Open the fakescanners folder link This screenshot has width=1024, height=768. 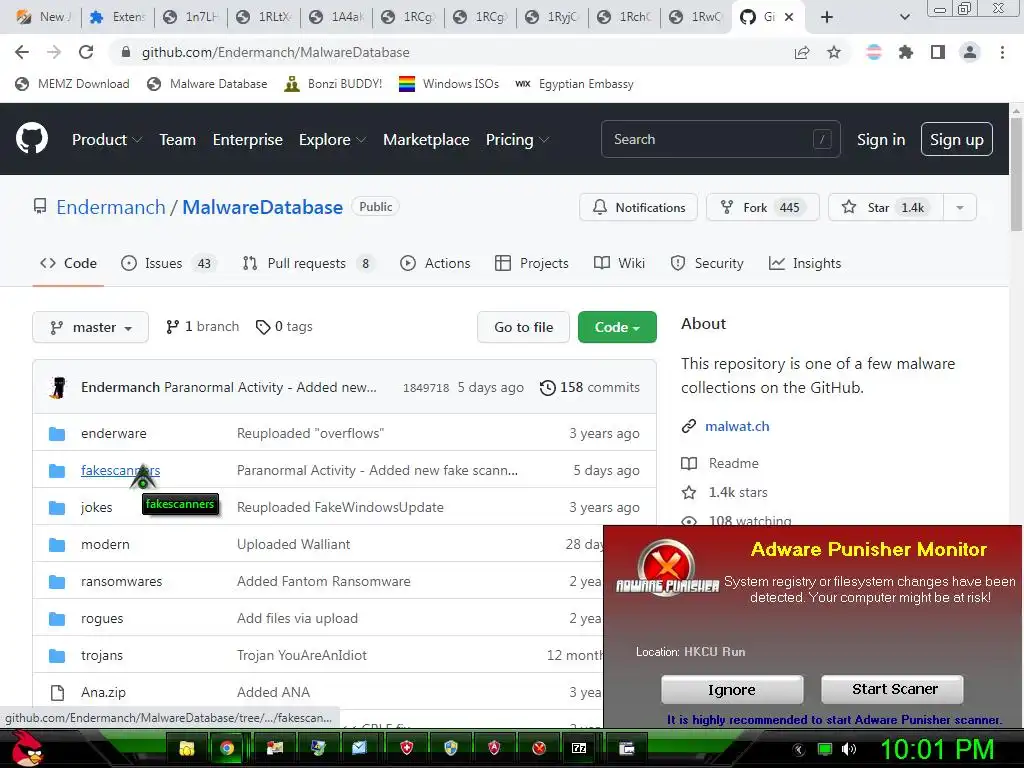point(120,470)
